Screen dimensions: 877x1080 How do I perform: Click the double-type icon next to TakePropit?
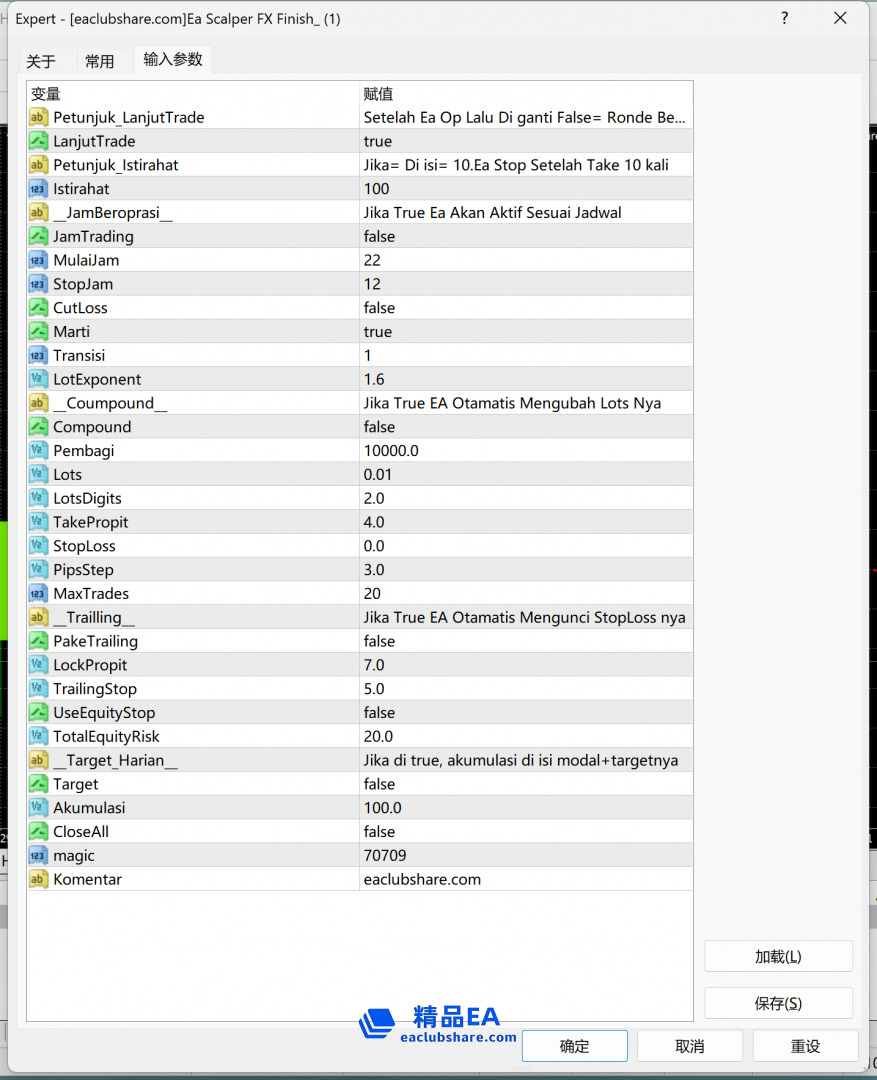[x=39, y=523]
